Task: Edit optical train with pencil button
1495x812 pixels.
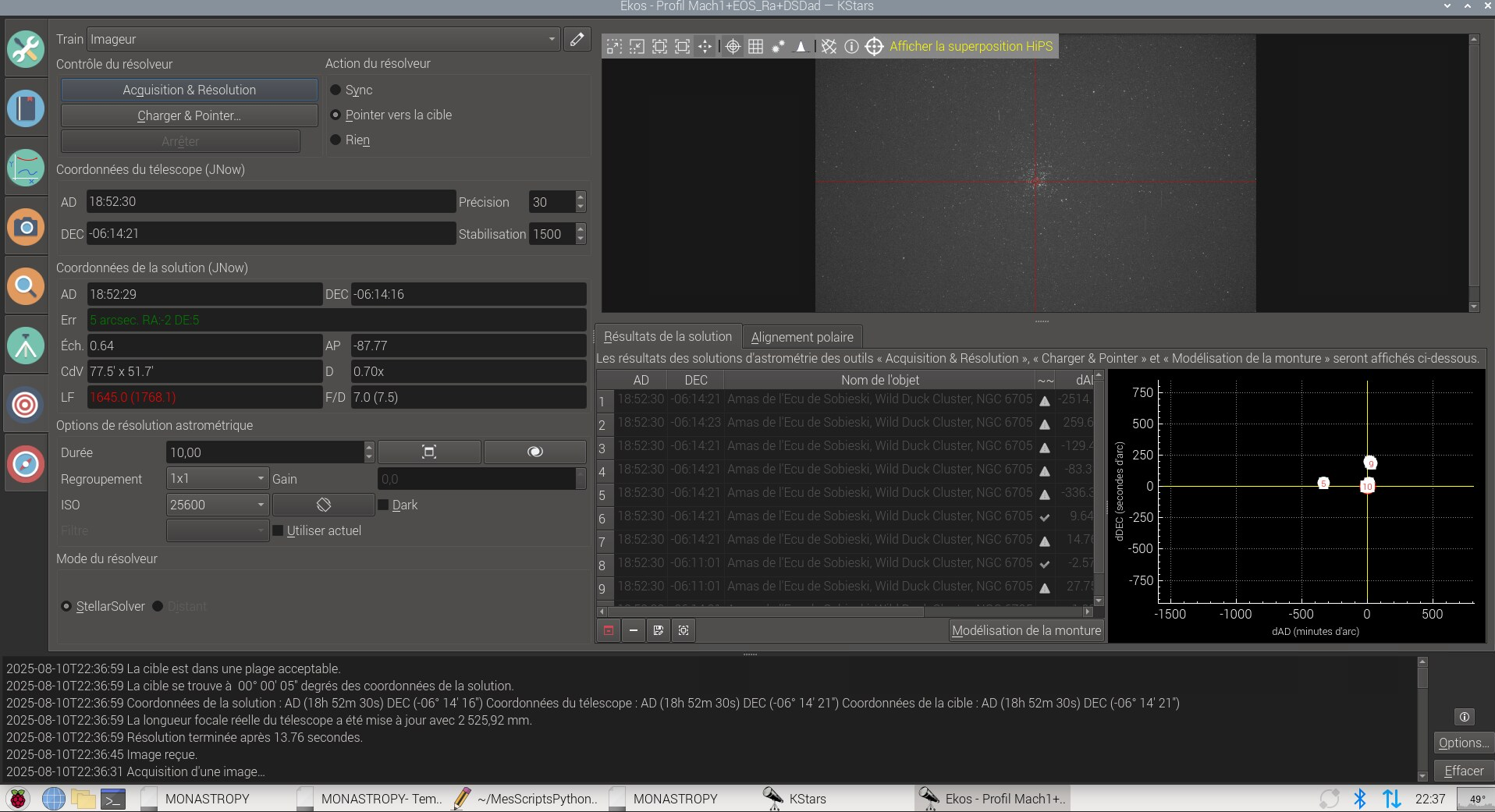Action: (577, 39)
